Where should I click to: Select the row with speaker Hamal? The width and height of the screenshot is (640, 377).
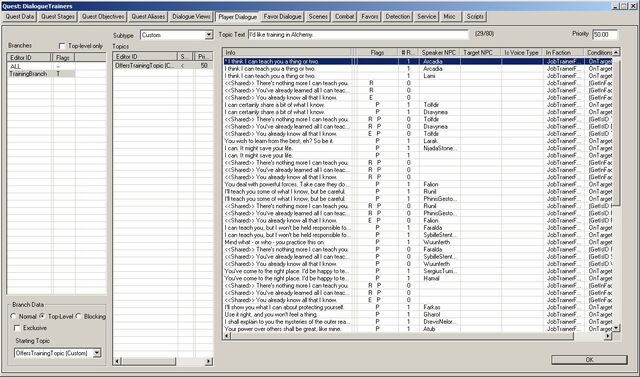pyautogui.click(x=418, y=278)
